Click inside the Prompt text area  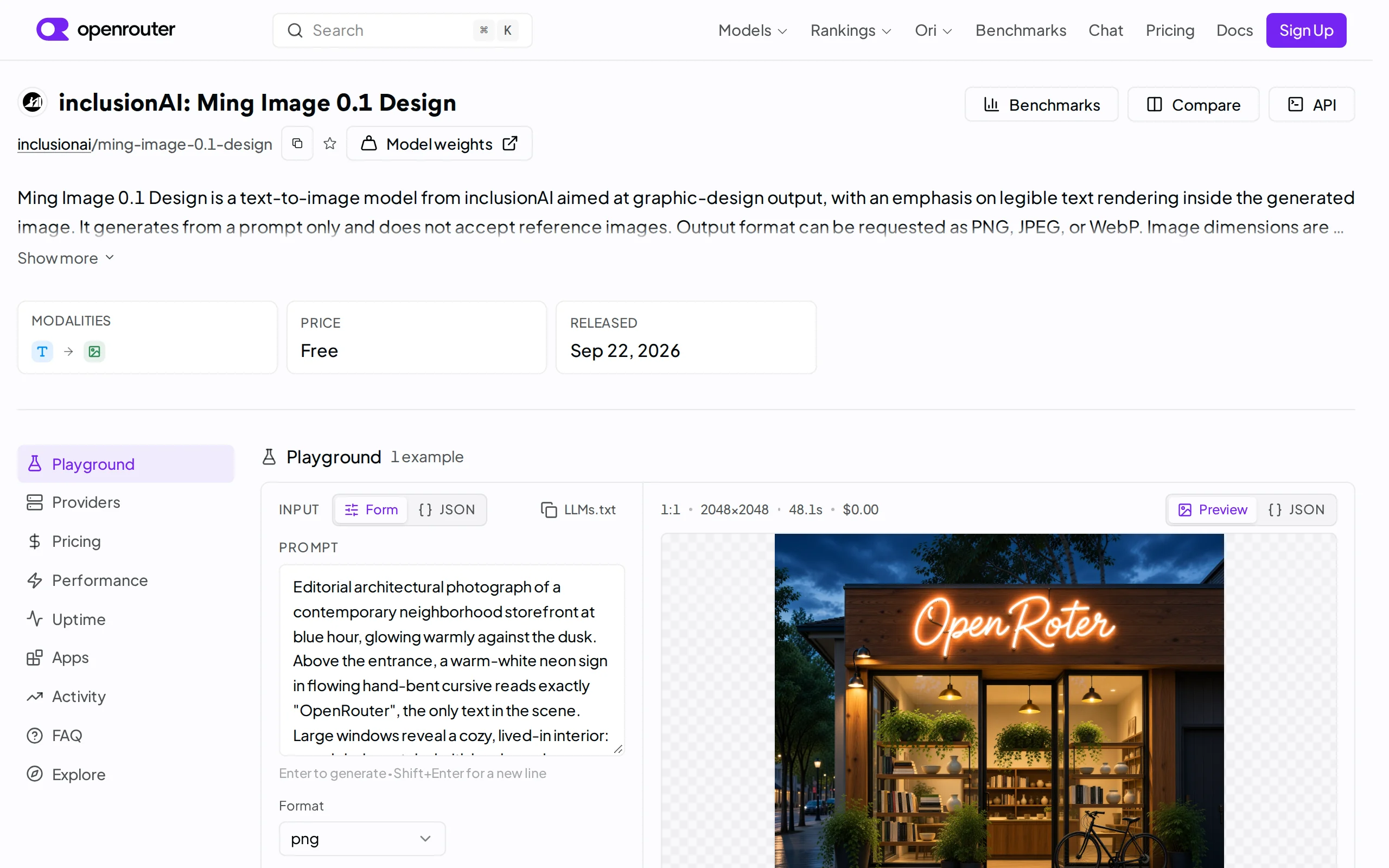[x=452, y=660]
